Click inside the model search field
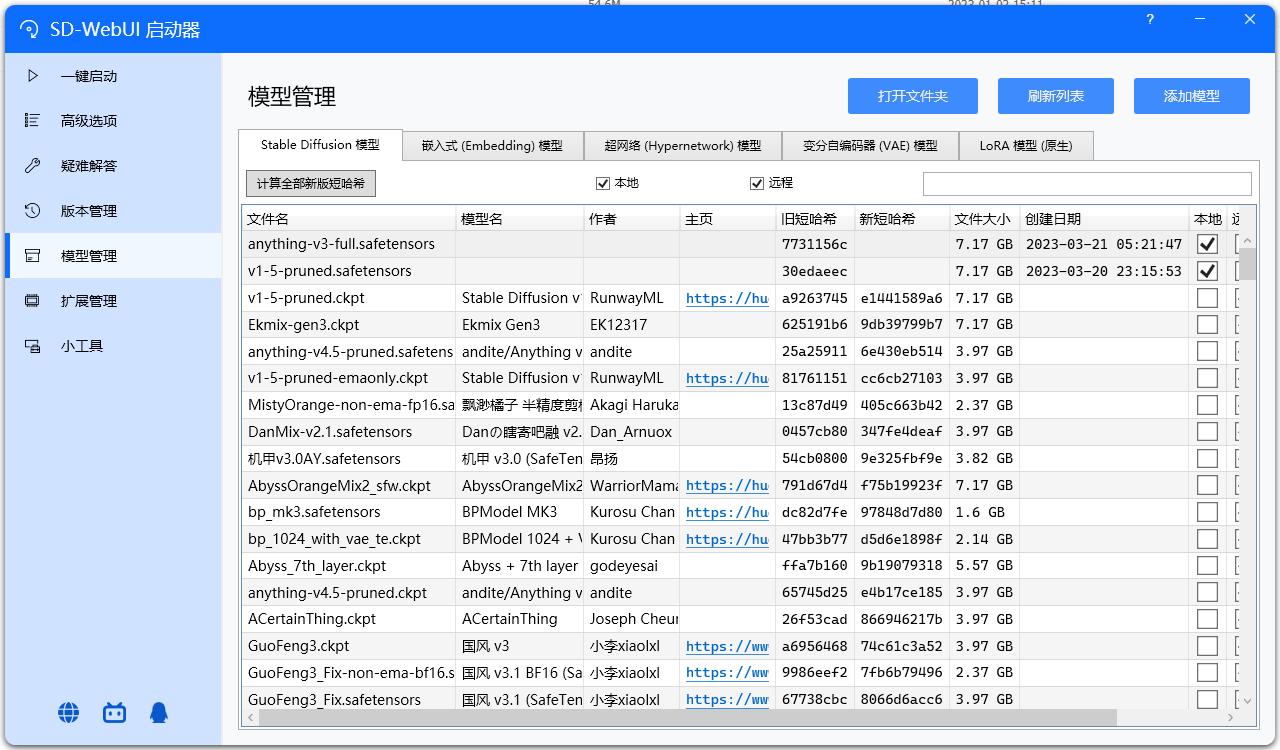 coord(1087,183)
